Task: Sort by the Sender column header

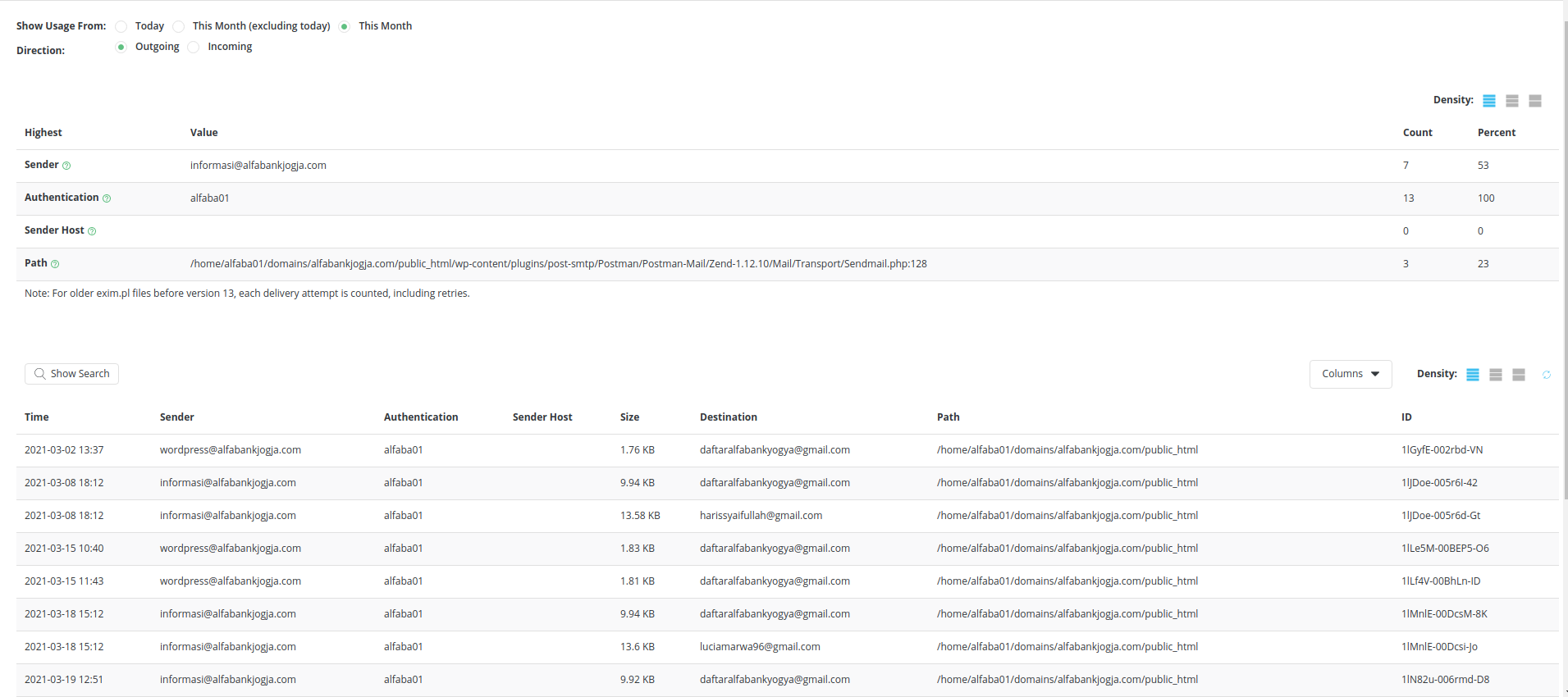Action: point(177,417)
